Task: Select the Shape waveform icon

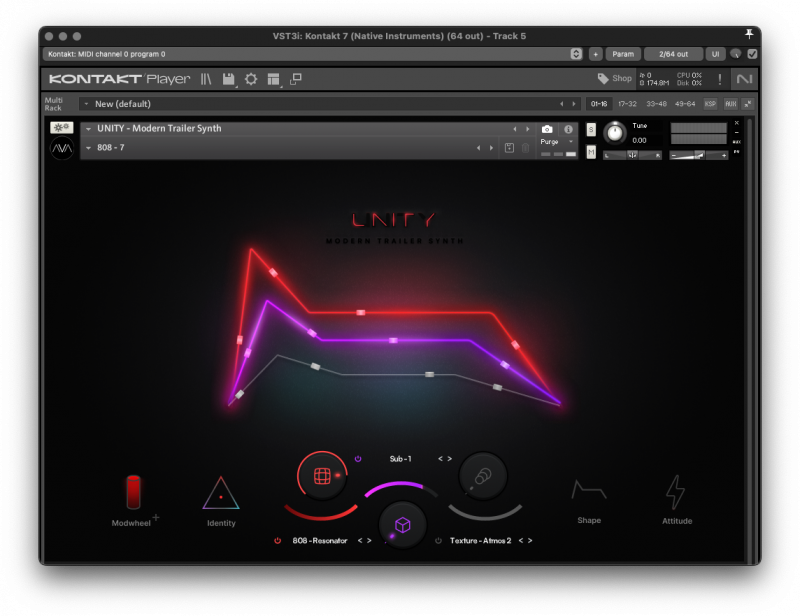Action: [589, 488]
